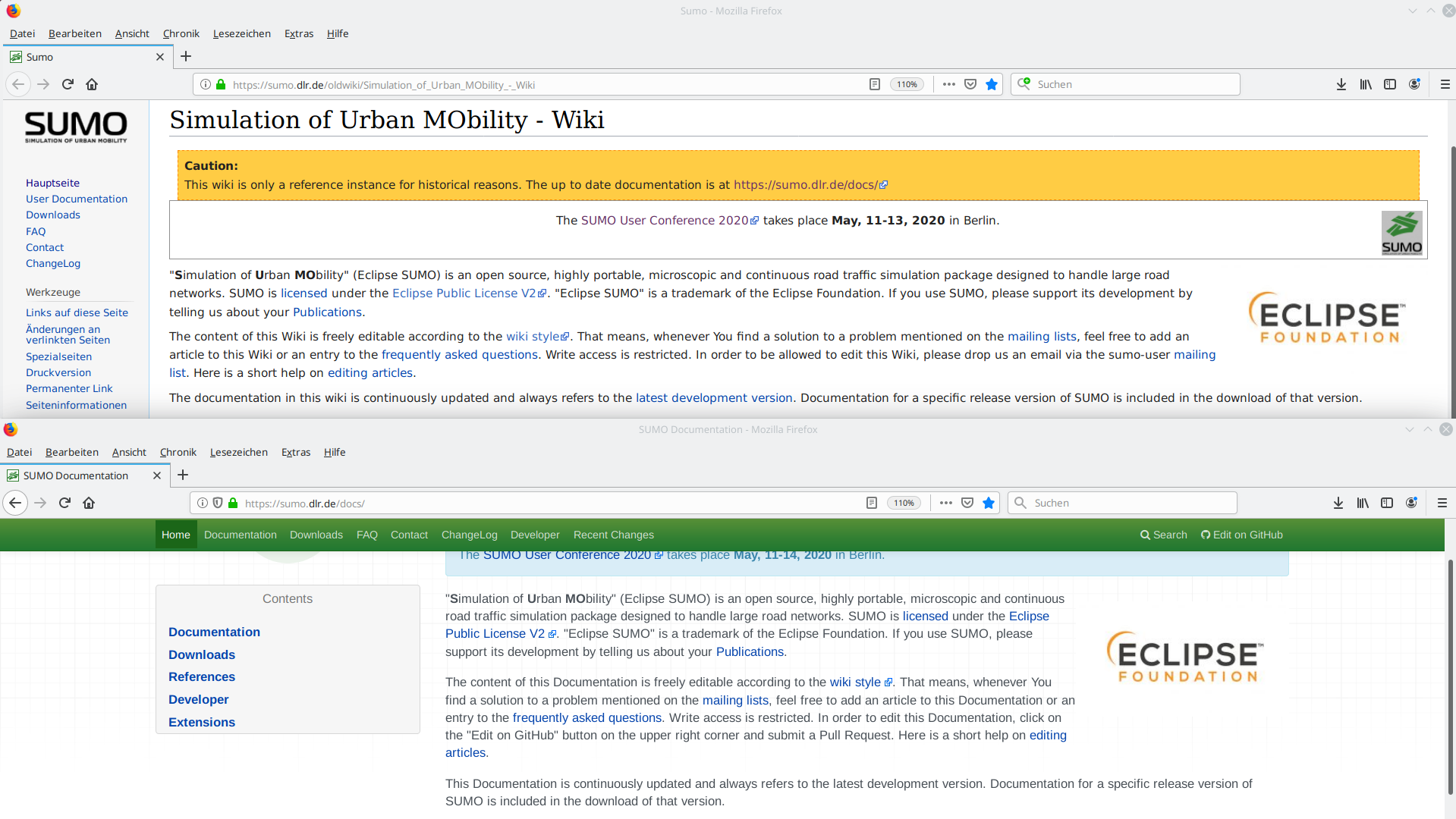Screen dimensions: 1456x819
Task: Save to Pocket in top window's address bar
Action: (970, 84)
